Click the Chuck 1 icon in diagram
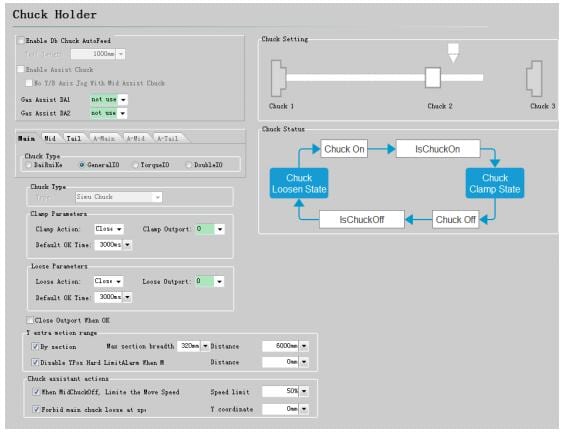 (x=279, y=78)
